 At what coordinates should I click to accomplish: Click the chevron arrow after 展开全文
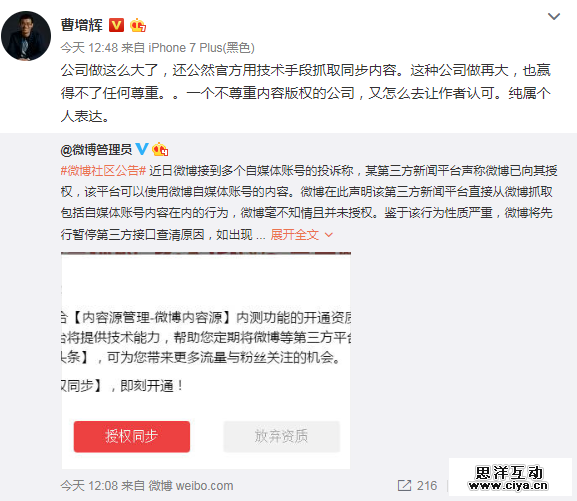[x=329, y=234]
